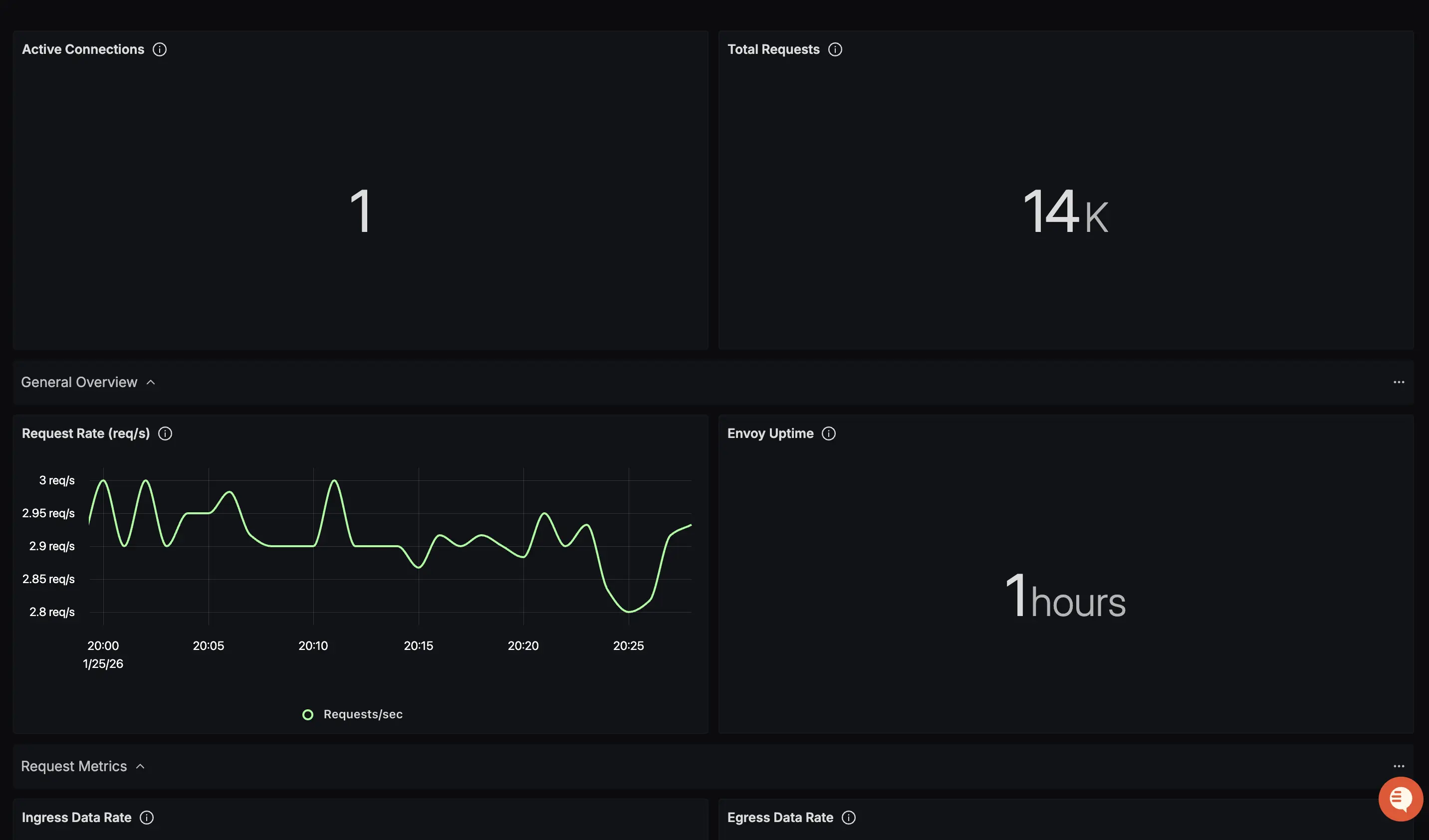Click the 20:10 peak on the chart line
The height and width of the screenshot is (840, 1429).
pyautogui.click(x=335, y=481)
